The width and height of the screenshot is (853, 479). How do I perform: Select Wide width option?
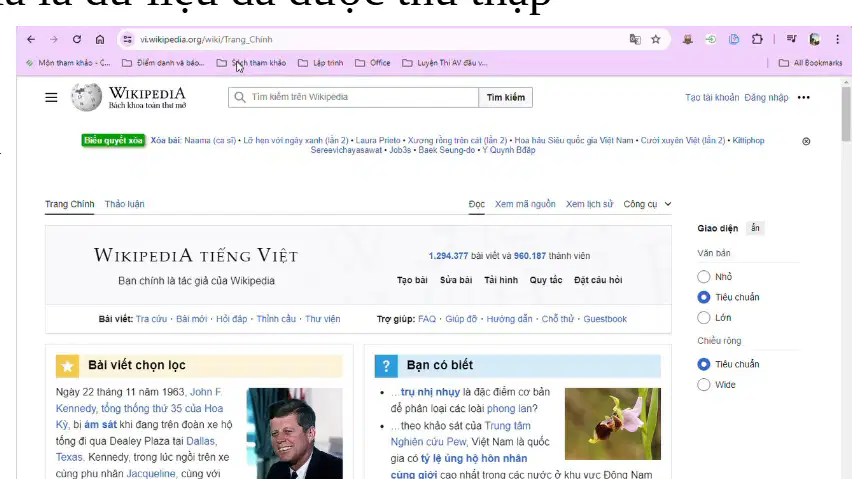point(703,384)
